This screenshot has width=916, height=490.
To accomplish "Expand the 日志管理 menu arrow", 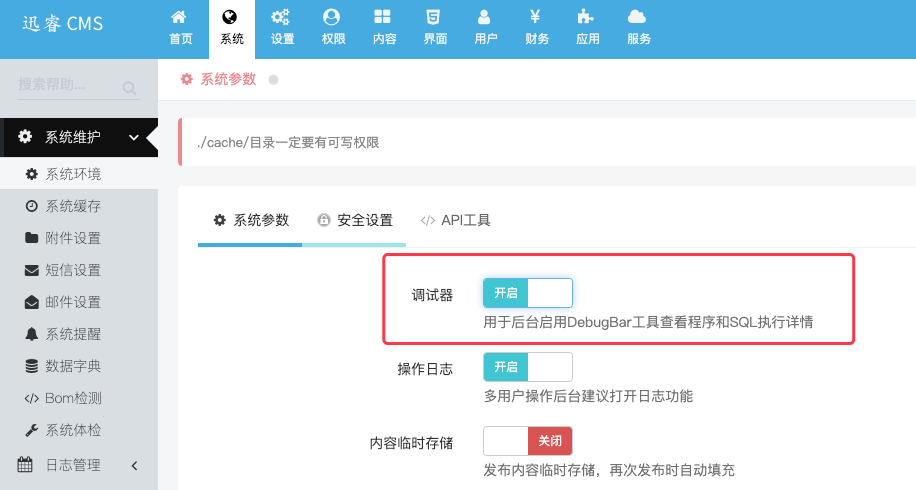I will coord(134,465).
